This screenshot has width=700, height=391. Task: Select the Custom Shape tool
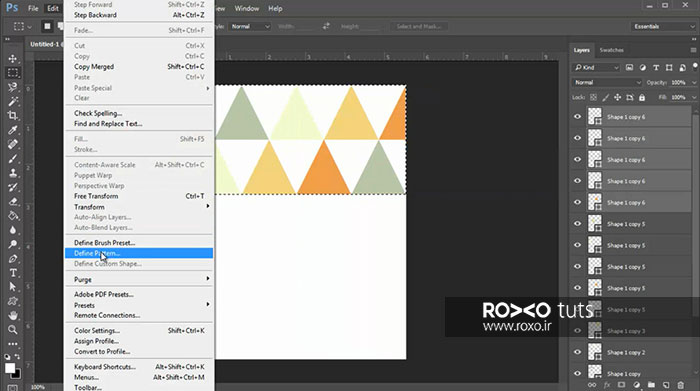pyautogui.click(x=12, y=301)
